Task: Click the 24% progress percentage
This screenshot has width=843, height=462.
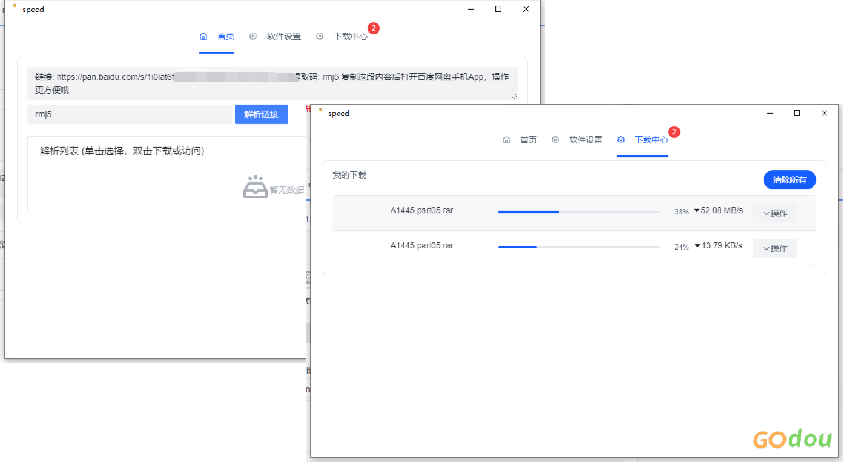Action: click(x=682, y=247)
